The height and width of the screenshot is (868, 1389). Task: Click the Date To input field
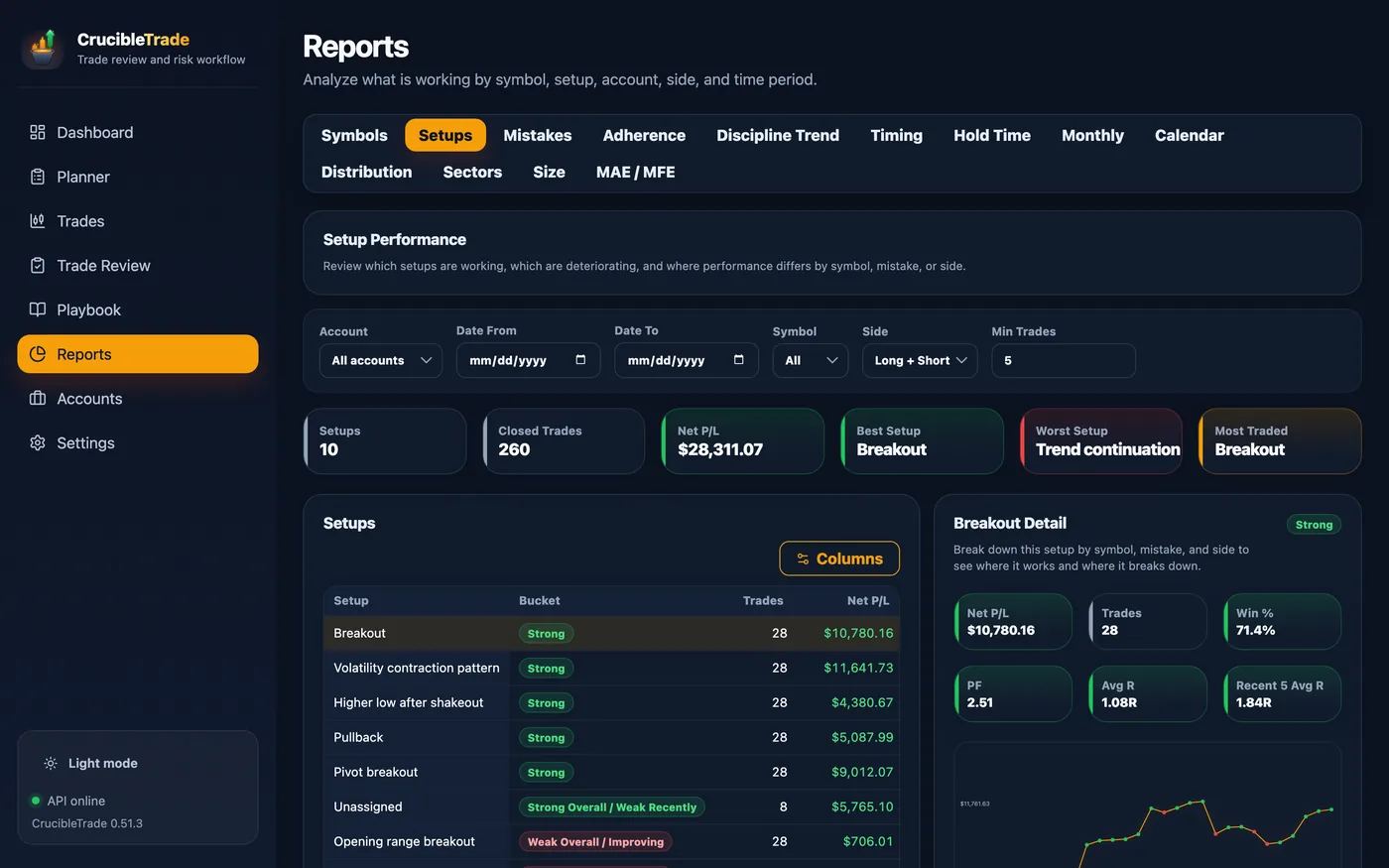687,360
